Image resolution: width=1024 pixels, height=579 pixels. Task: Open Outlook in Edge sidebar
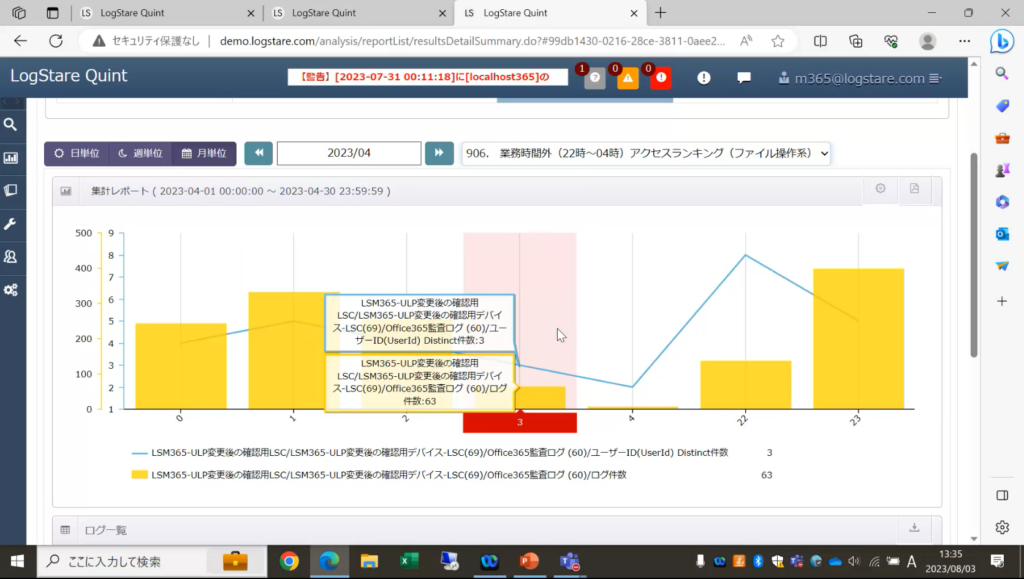1002,234
